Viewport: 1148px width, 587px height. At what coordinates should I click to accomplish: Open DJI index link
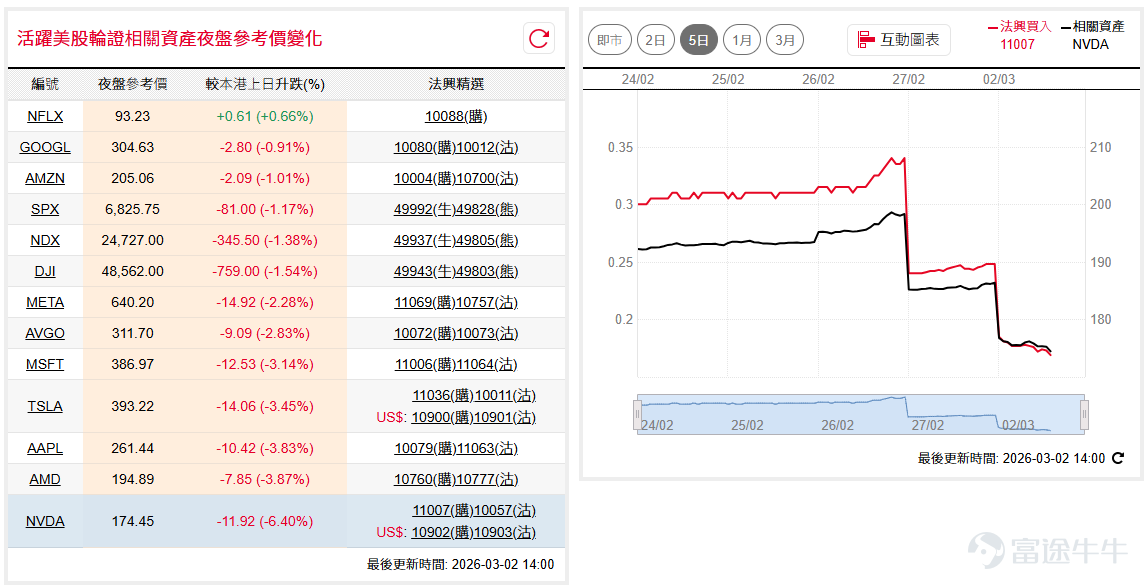pos(45,271)
